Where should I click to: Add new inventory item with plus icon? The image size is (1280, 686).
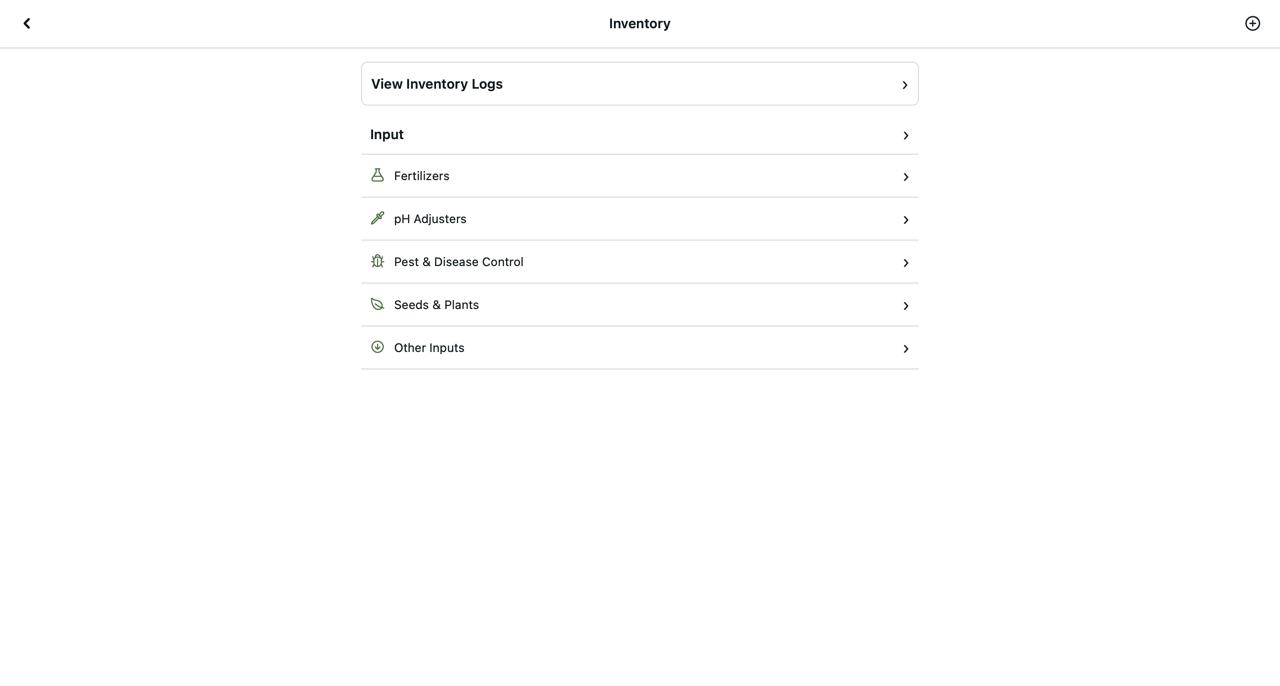pos(1252,23)
